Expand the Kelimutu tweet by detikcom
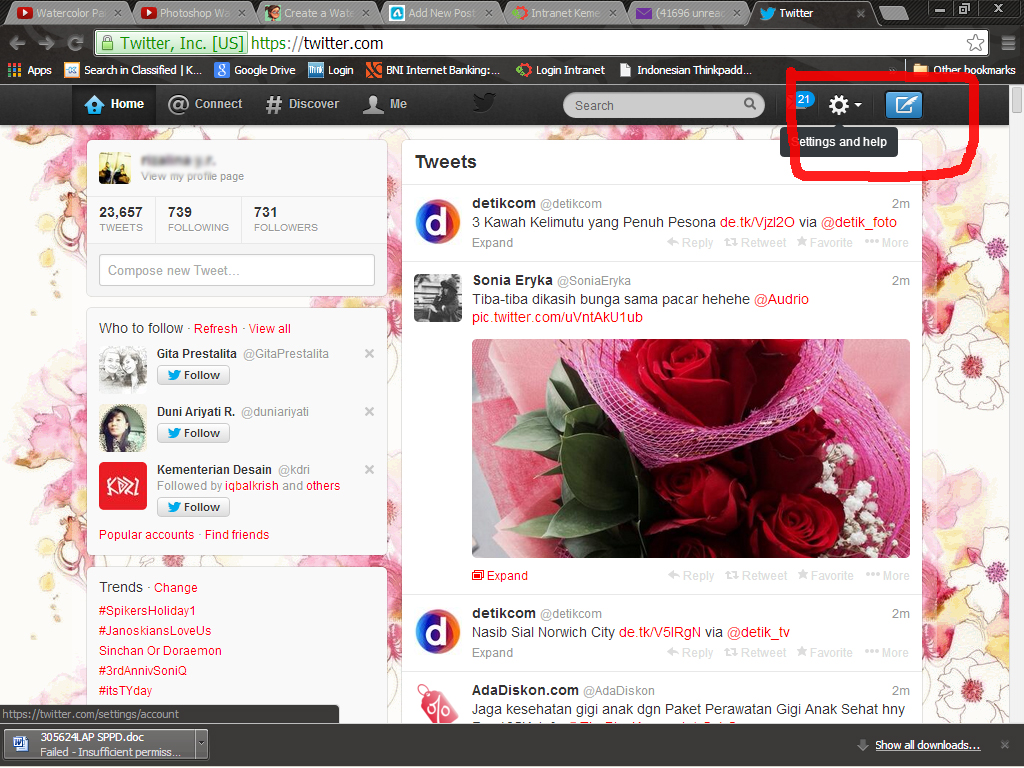Viewport: 1024px width, 768px height. pos(492,243)
